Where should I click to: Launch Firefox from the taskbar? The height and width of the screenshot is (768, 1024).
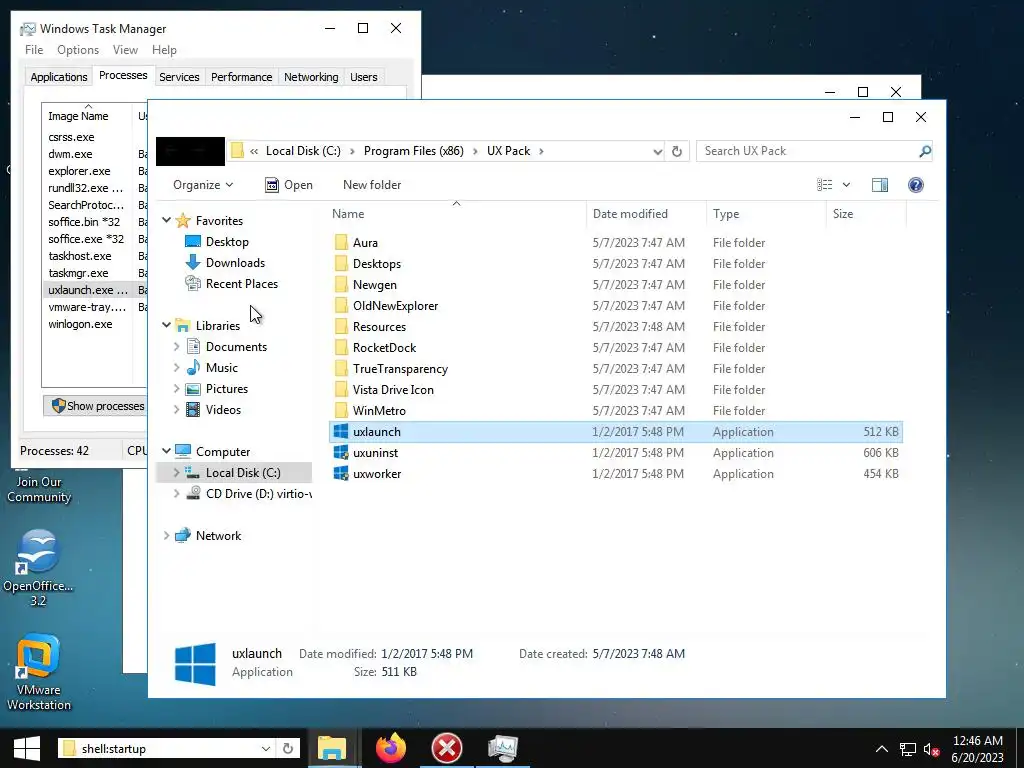[391, 748]
